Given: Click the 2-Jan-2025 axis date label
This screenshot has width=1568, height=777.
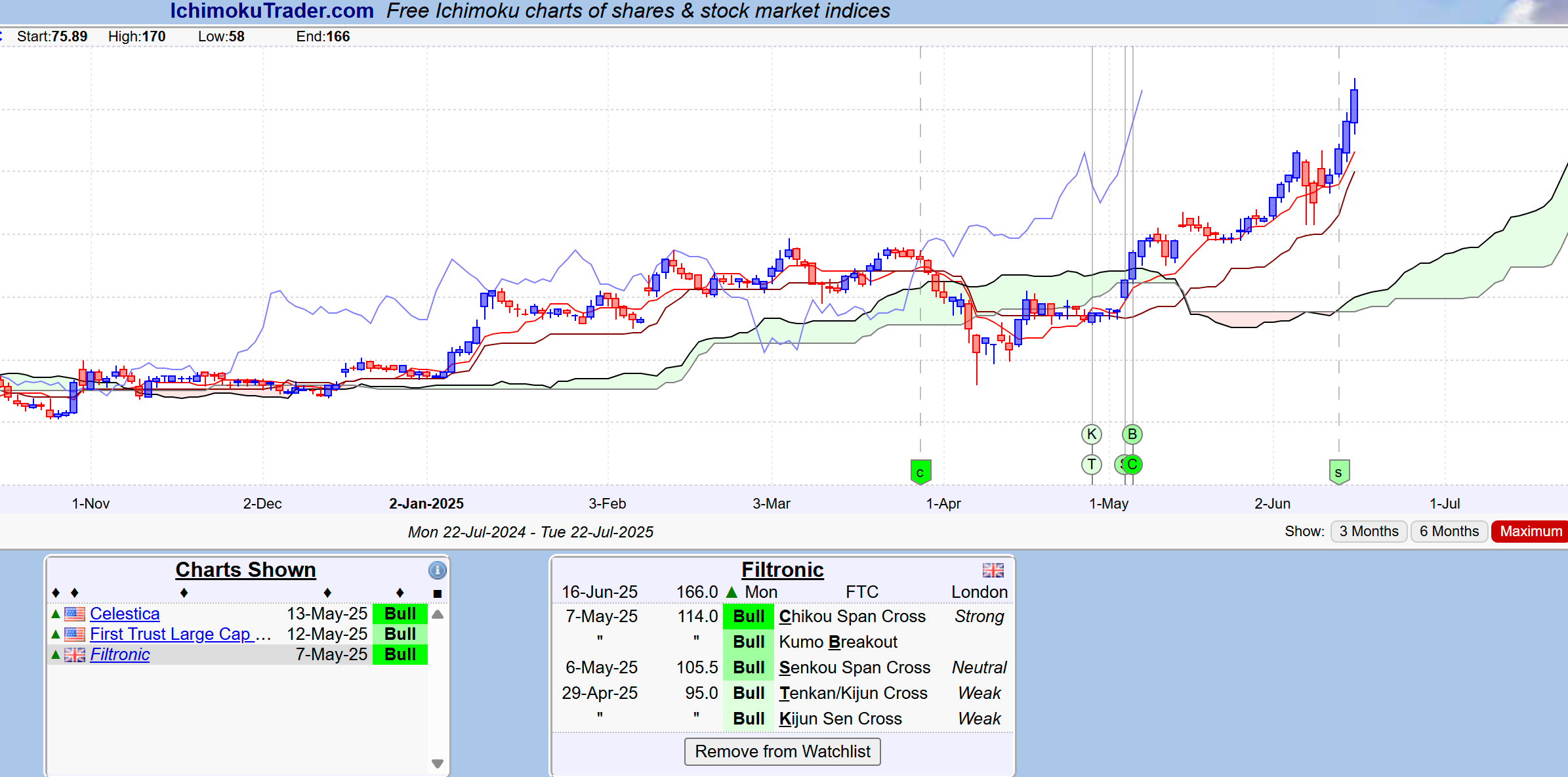Looking at the screenshot, I should tap(426, 503).
